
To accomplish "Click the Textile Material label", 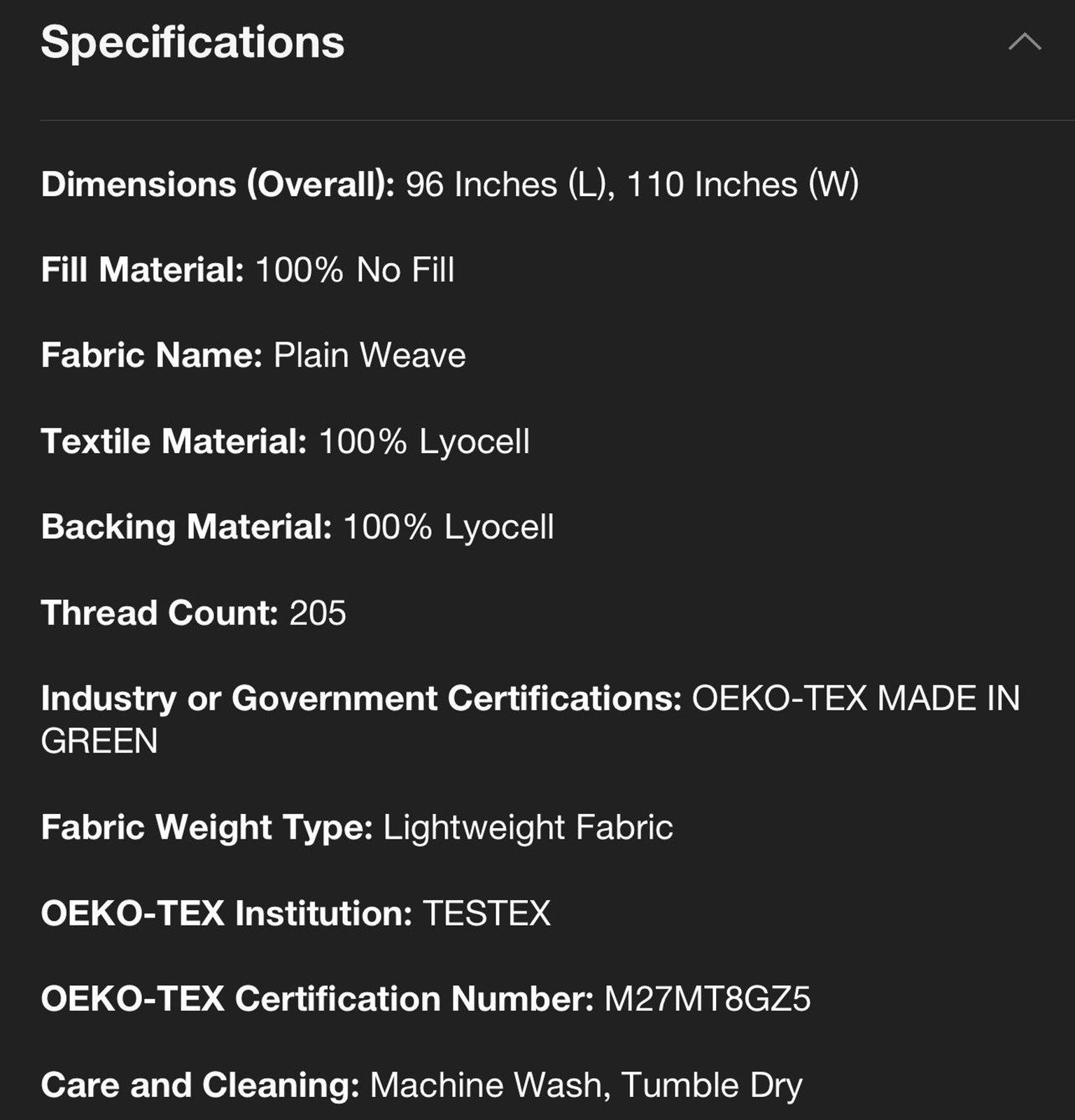I will [174, 442].
